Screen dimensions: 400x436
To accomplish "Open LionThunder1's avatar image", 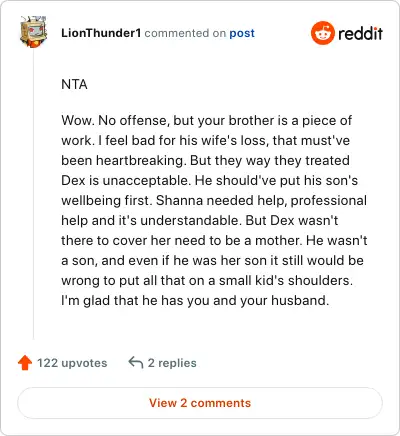I will pyautogui.click(x=33, y=32).
